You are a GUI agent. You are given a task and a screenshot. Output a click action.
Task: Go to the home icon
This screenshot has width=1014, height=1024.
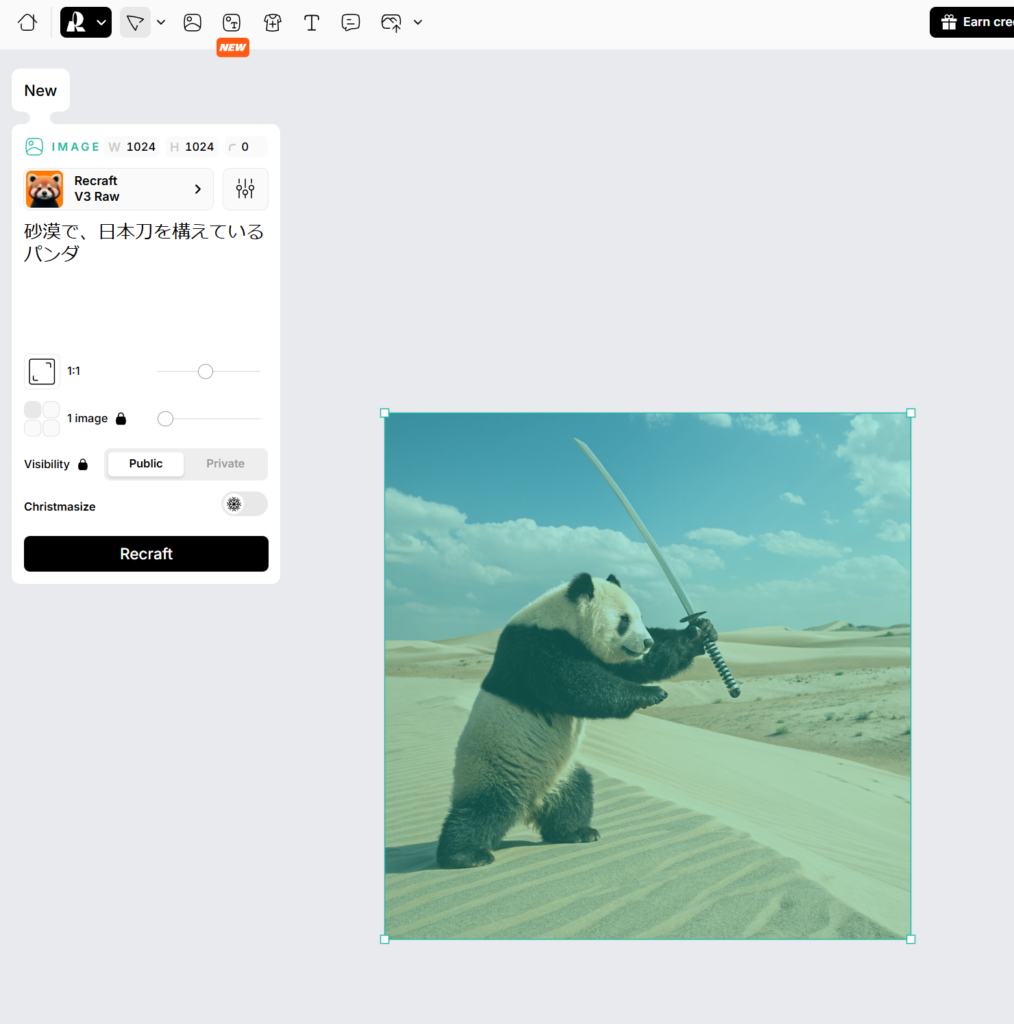coord(27,22)
